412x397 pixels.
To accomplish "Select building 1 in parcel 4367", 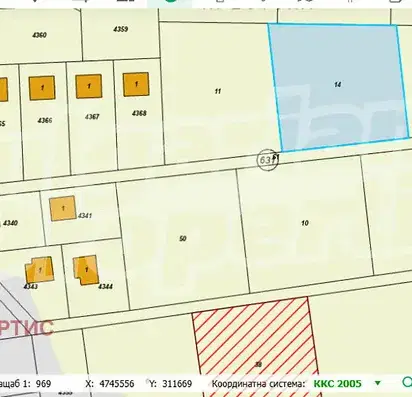I will pyautogui.click(x=89, y=86).
